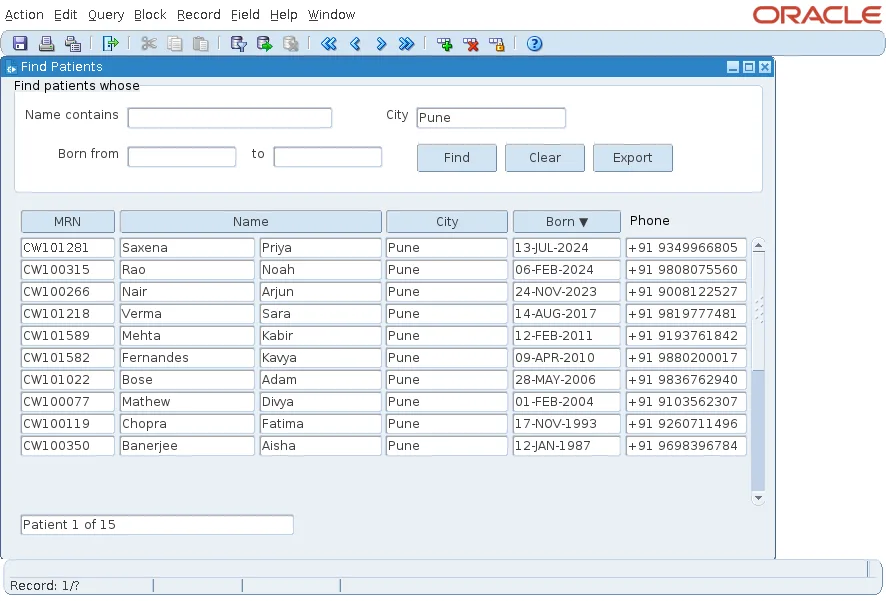This screenshot has width=886, height=601.
Task: Go to previous block with double-left arrows
Action: coord(329,43)
